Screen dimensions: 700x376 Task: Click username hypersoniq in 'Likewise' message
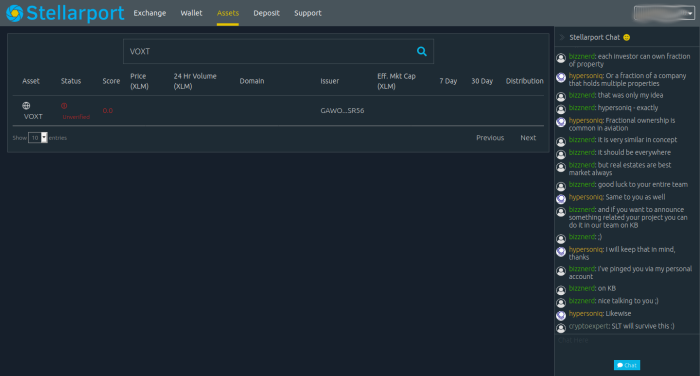(586, 313)
